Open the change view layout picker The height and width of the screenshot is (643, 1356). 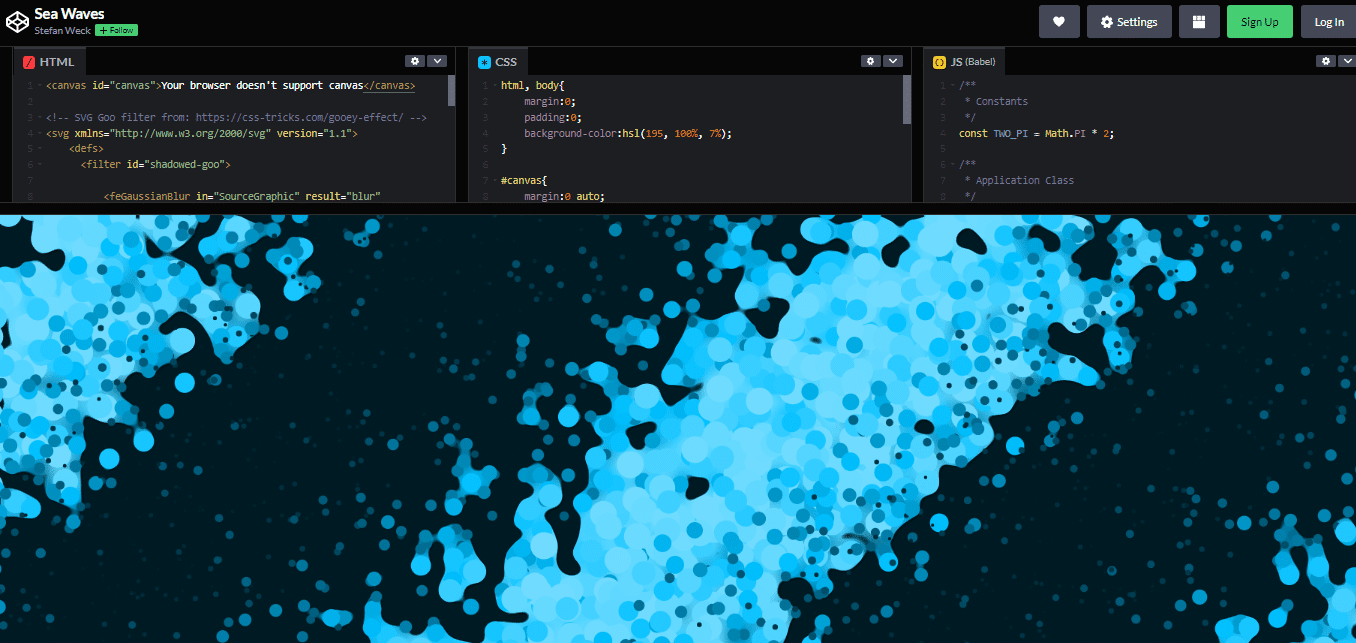click(x=1199, y=21)
